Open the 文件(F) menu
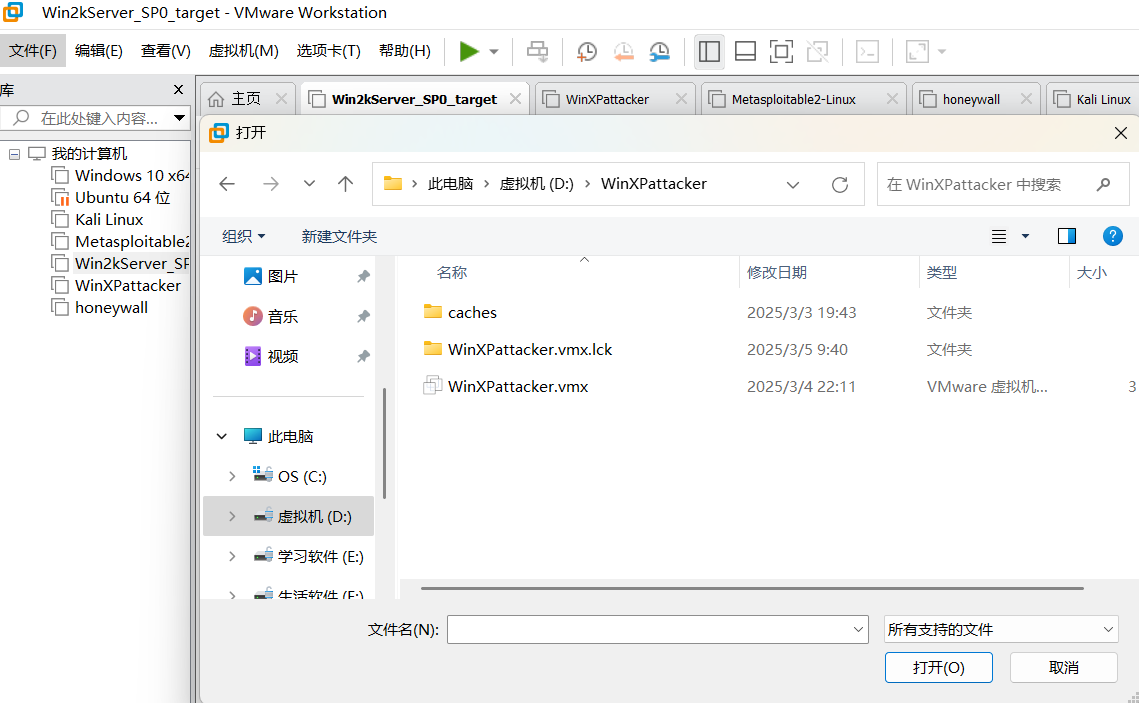Image resolution: width=1139 pixels, height=703 pixels. (x=33, y=51)
